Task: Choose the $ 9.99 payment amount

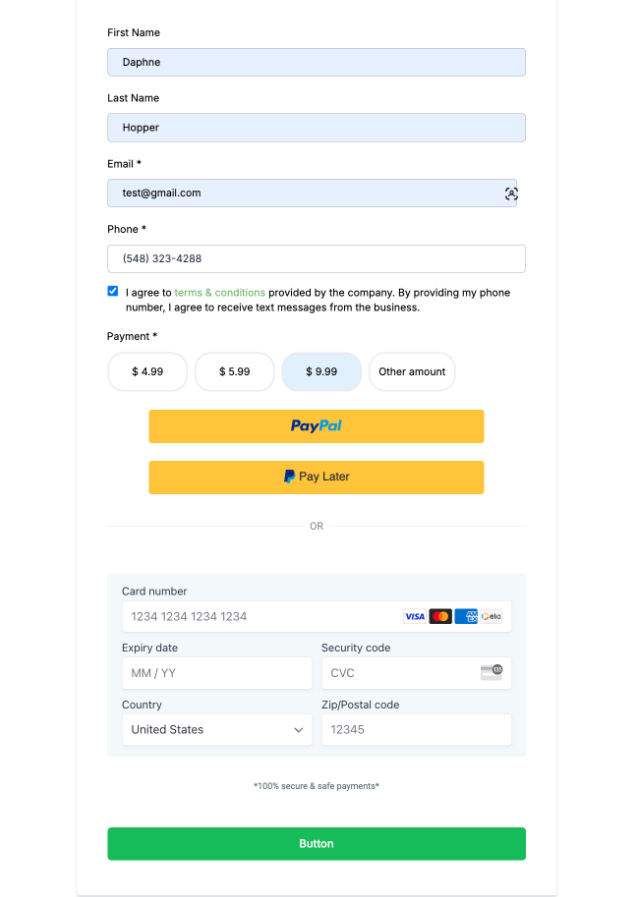Action: 321,372
